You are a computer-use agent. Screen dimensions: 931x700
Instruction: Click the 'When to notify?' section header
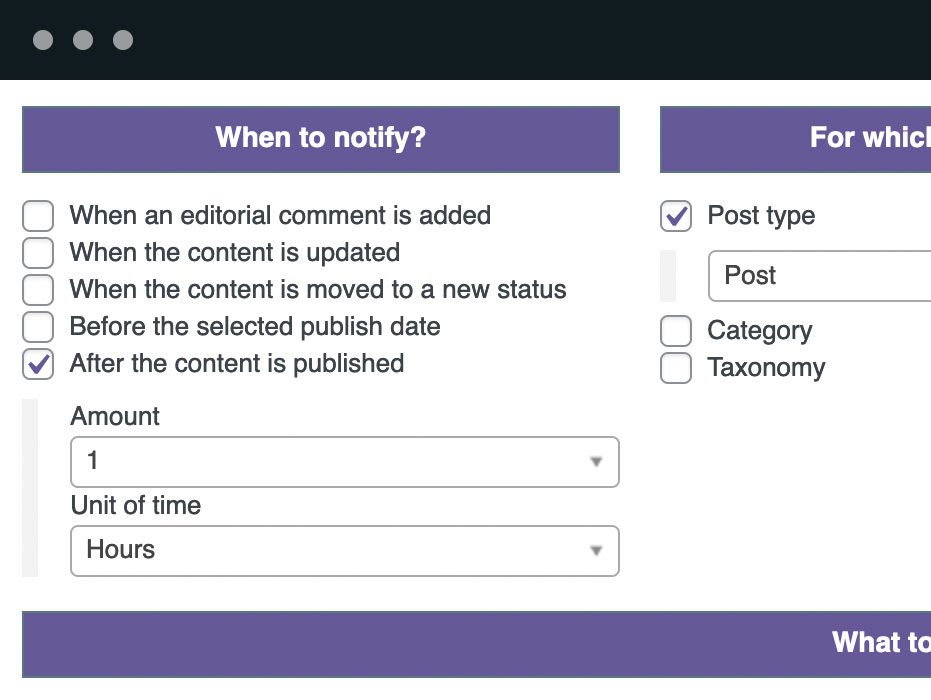(x=320, y=139)
